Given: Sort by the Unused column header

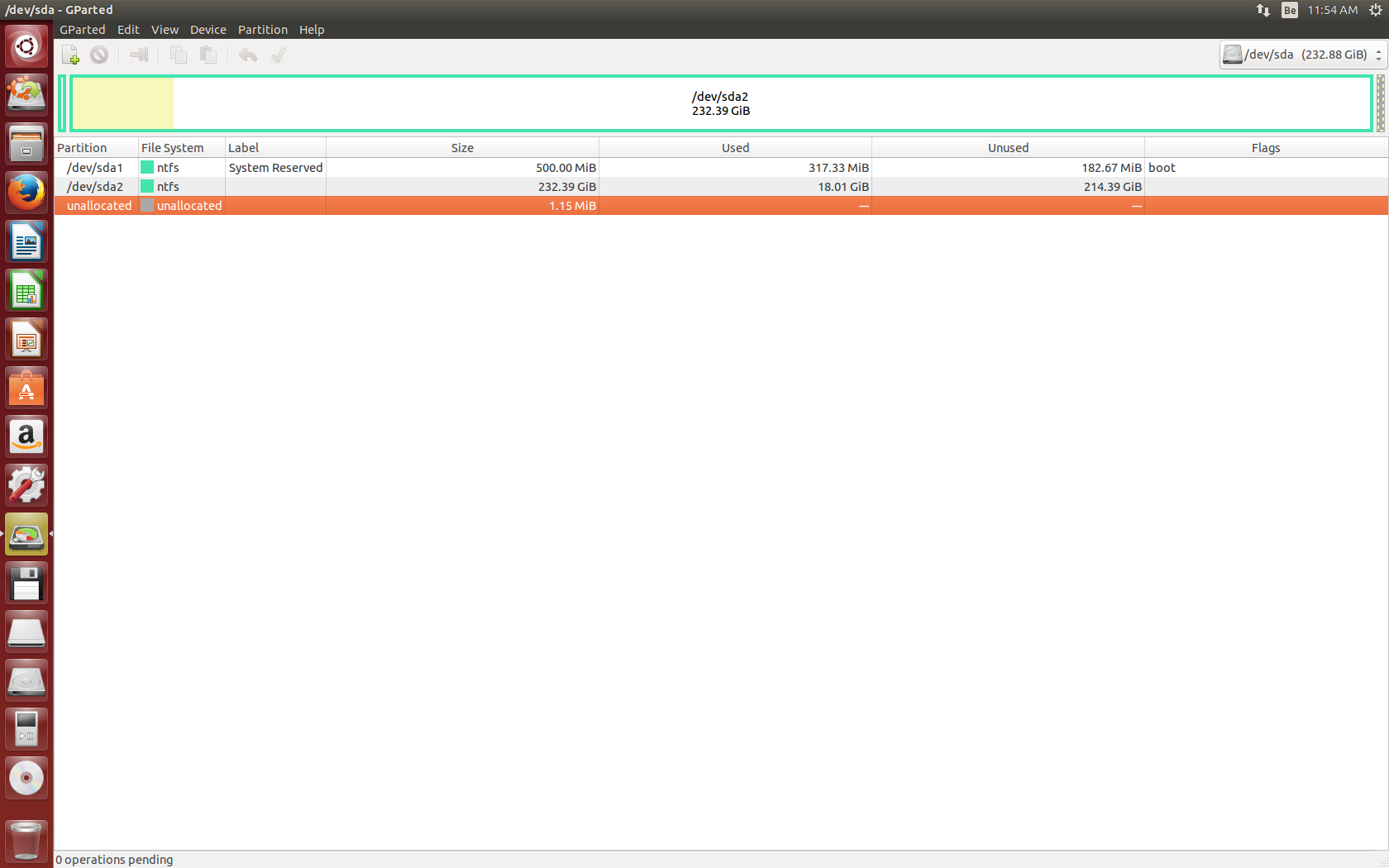Looking at the screenshot, I should pos(1008,148).
